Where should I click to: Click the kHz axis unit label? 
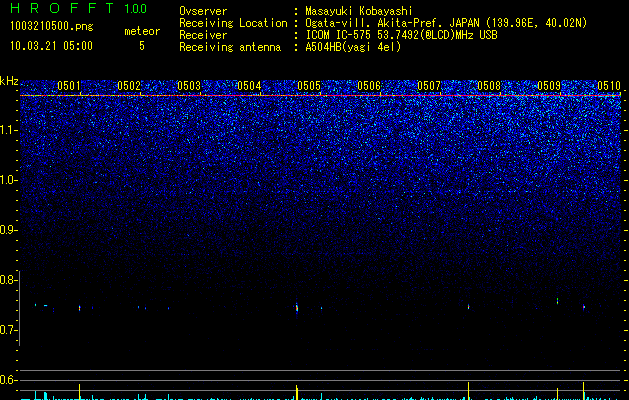9,81
